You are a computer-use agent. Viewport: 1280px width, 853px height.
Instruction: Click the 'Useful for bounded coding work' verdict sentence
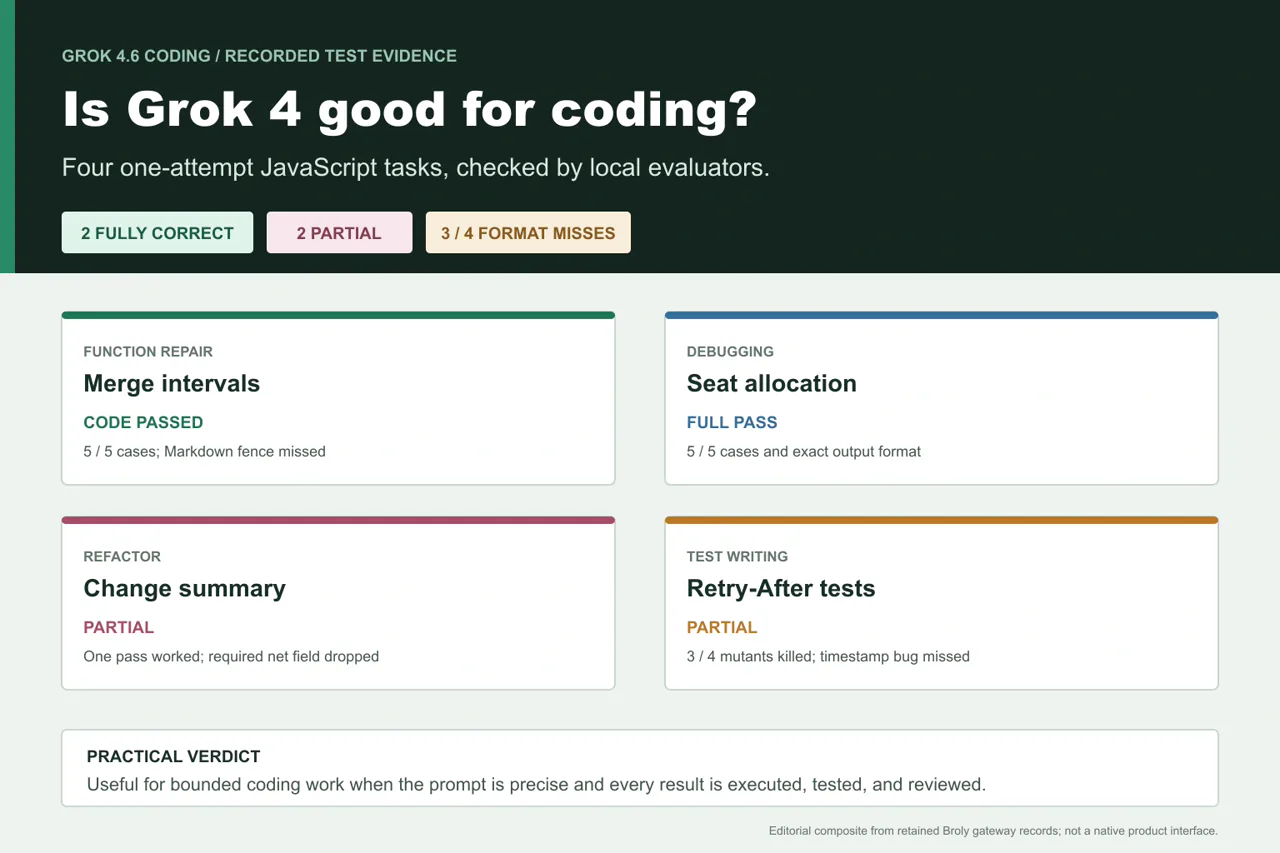tap(536, 784)
